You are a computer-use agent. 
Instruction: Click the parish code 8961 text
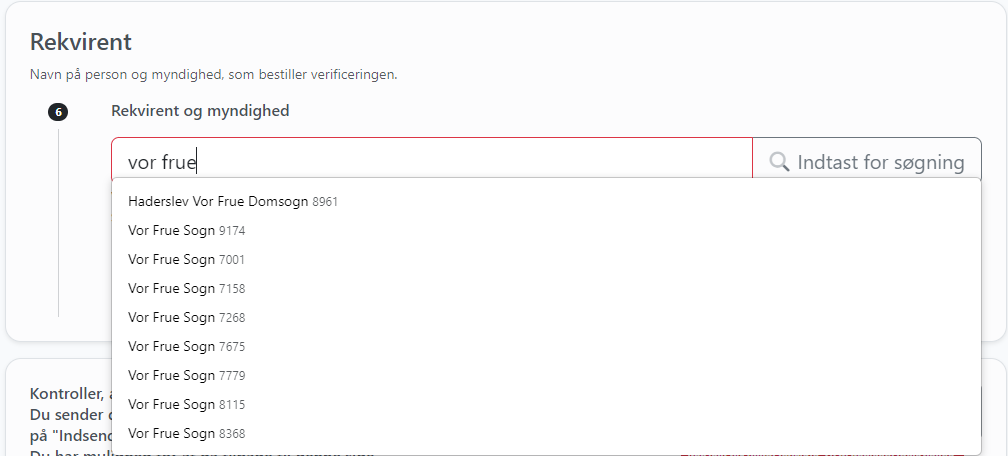click(x=325, y=202)
